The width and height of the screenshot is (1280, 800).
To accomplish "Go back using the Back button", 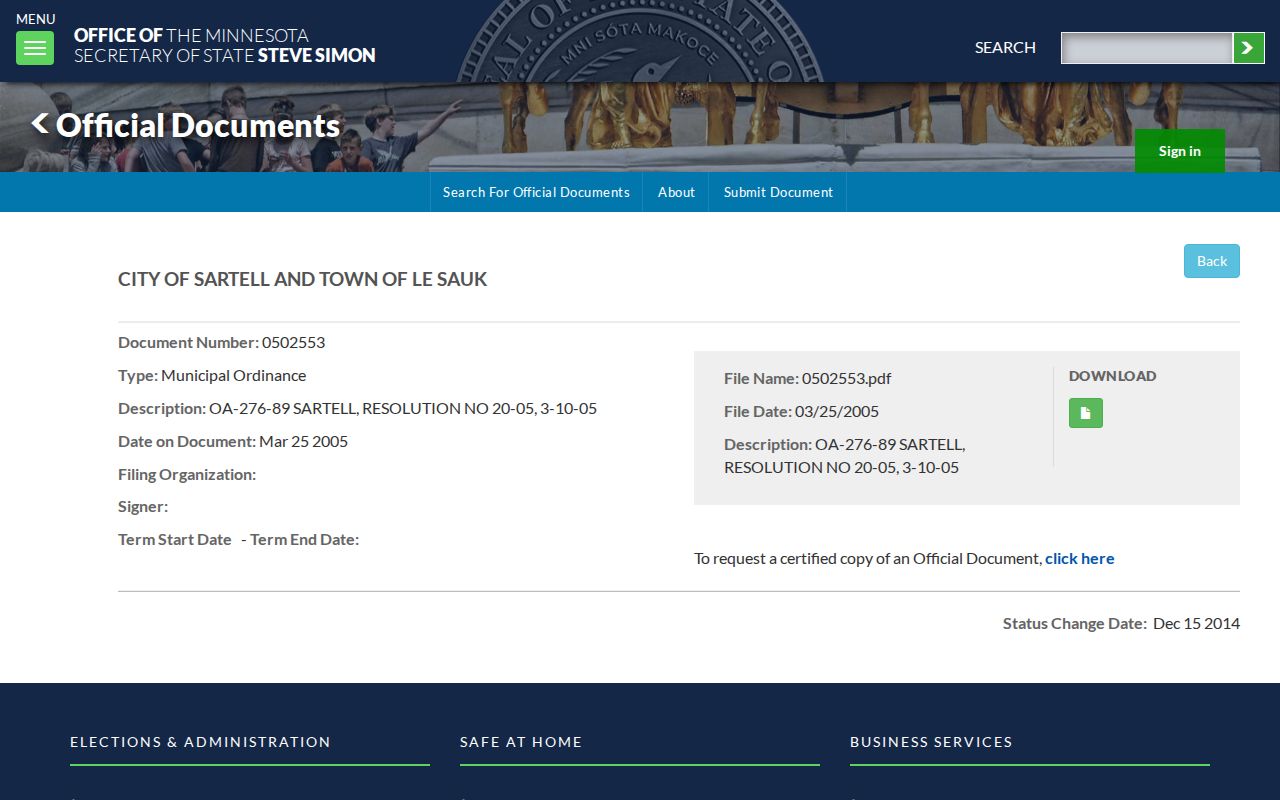I will point(1212,261).
